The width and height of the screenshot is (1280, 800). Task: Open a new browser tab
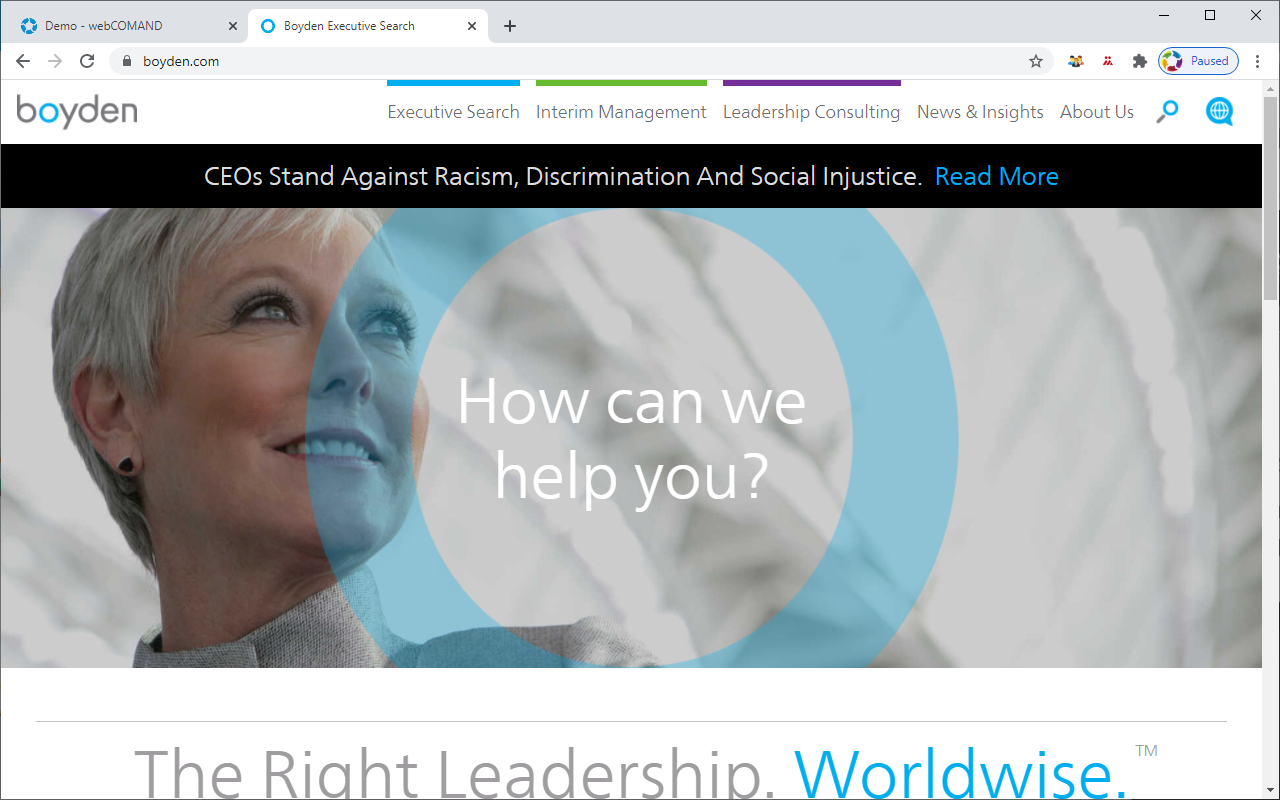coord(510,26)
